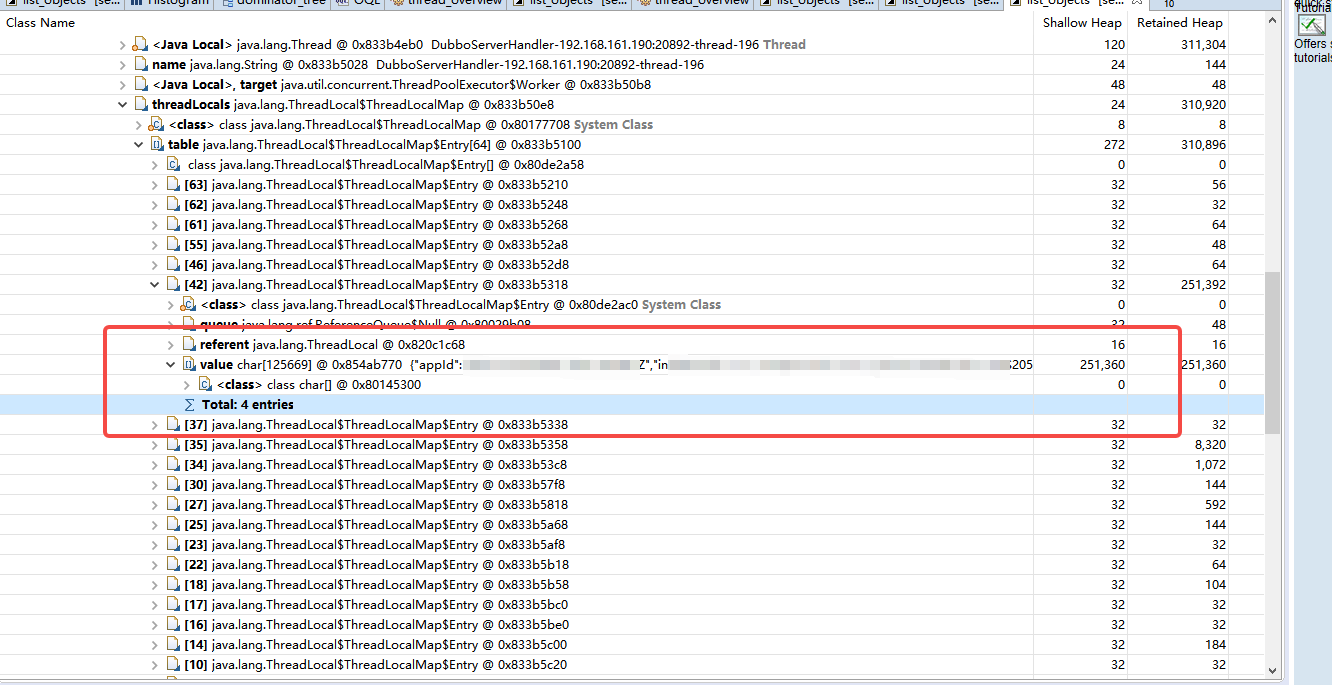
Task: Click the object icon of entry [63]
Action: [x=173, y=185]
